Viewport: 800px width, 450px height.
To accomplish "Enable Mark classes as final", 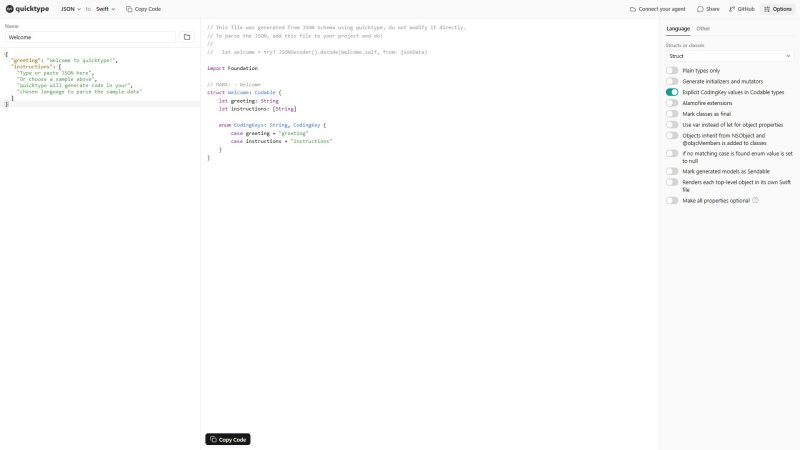I will click(x=672, y=114).
